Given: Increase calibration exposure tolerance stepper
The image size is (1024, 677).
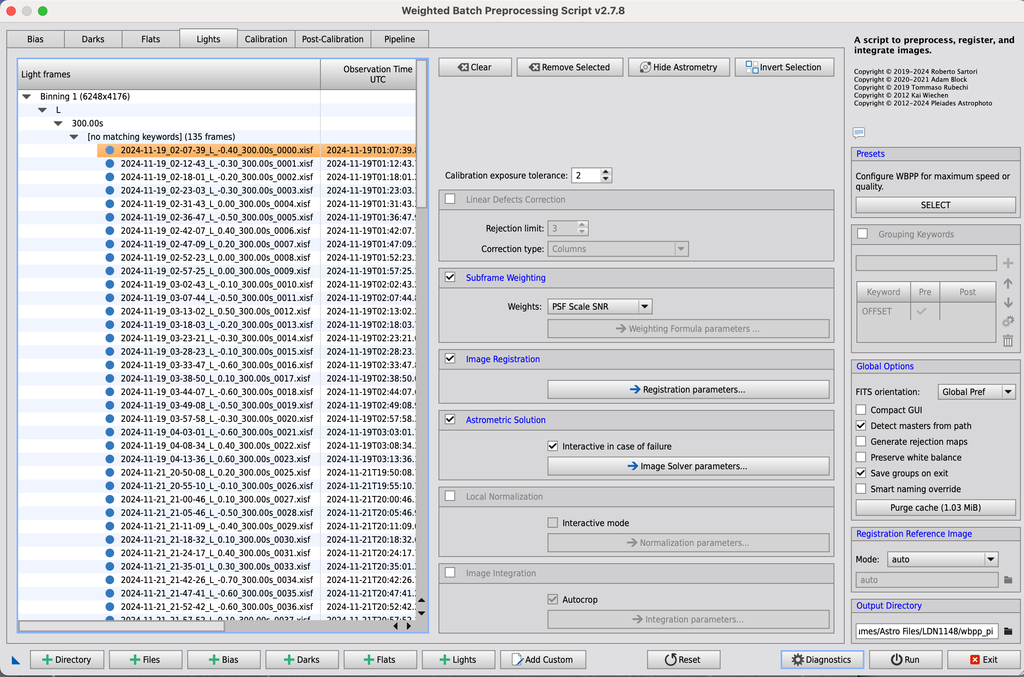Looking at the screenshot, I should pyautogui.click(x=605, y=172).
